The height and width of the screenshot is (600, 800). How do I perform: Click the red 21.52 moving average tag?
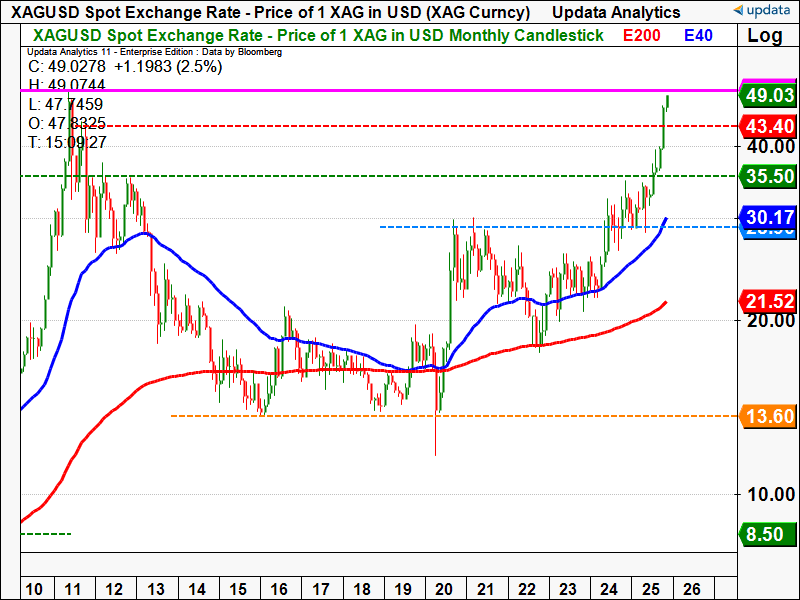tap(767, 301)
